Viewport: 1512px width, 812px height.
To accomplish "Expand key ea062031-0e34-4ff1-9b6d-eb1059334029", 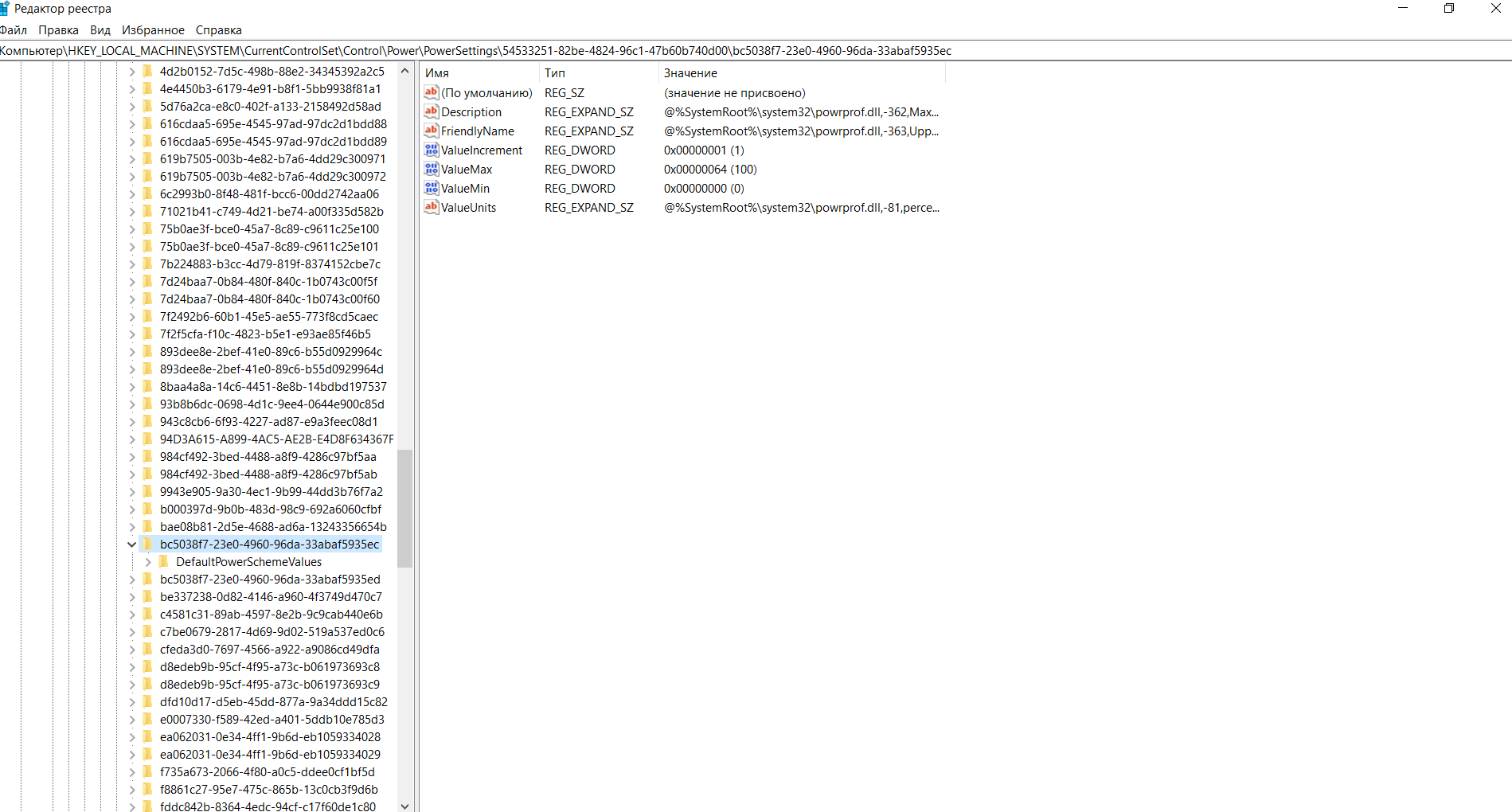I will pyautogui.click(x=131, y=755).
